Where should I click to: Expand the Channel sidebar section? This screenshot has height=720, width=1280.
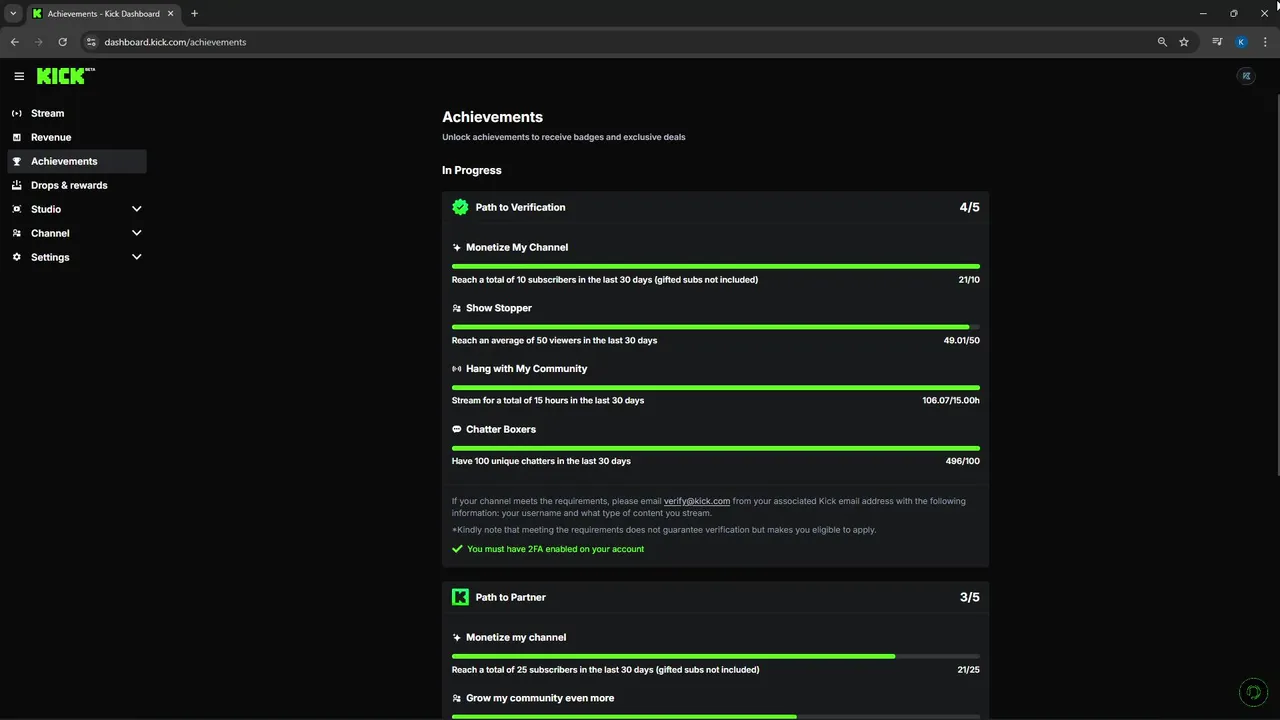137,233
